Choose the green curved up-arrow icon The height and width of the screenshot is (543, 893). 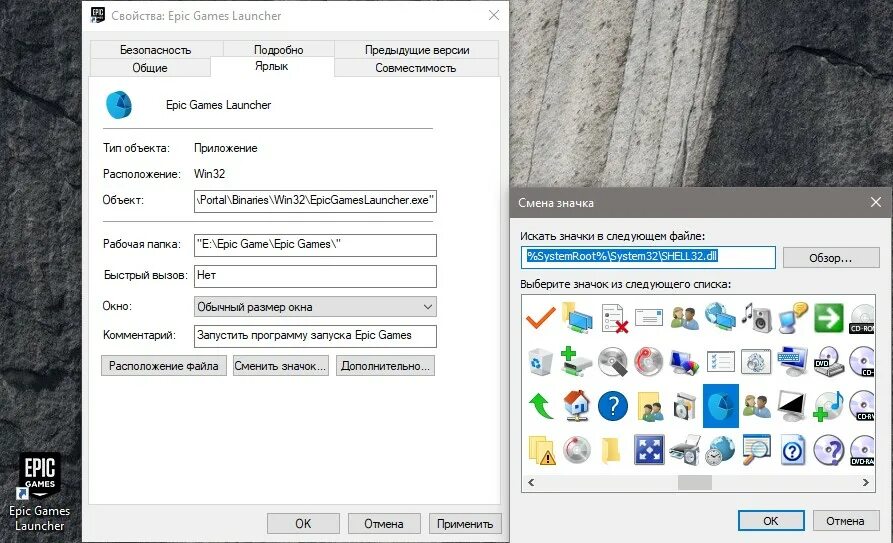coord(540,406)
